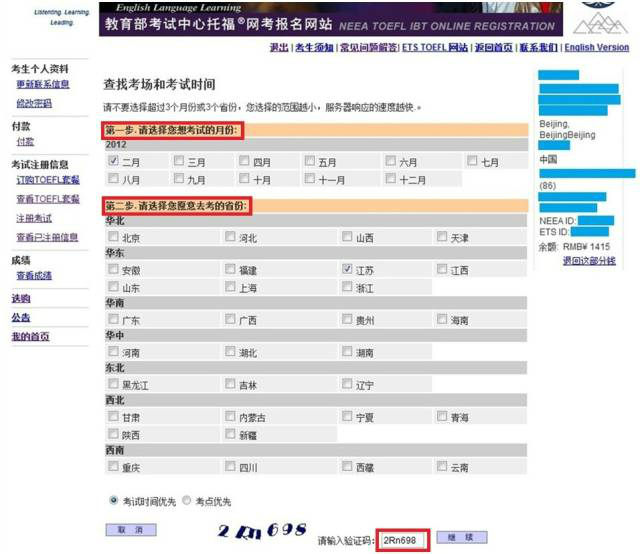Image resolution: width=640 pixels, height=554 pixels.
Task: Open the English Version link
Action: [x=596, y=47]
